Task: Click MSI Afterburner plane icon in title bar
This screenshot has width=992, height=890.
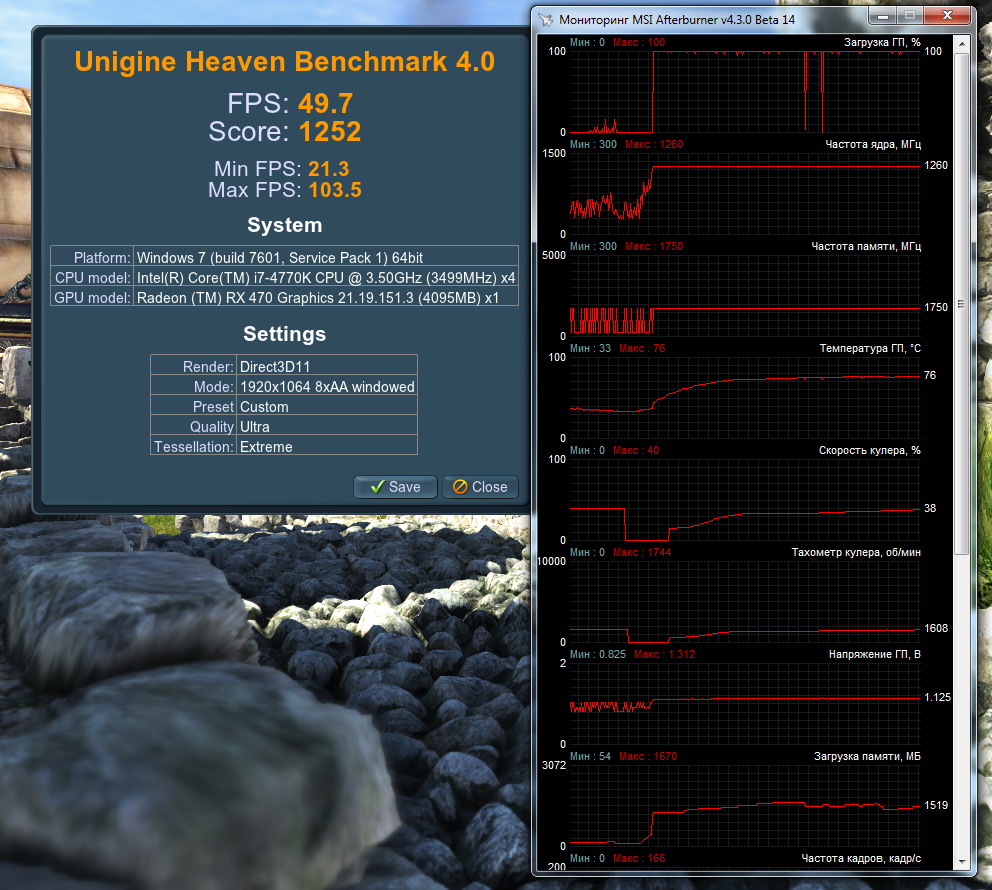Action: [x=545, y=20]
